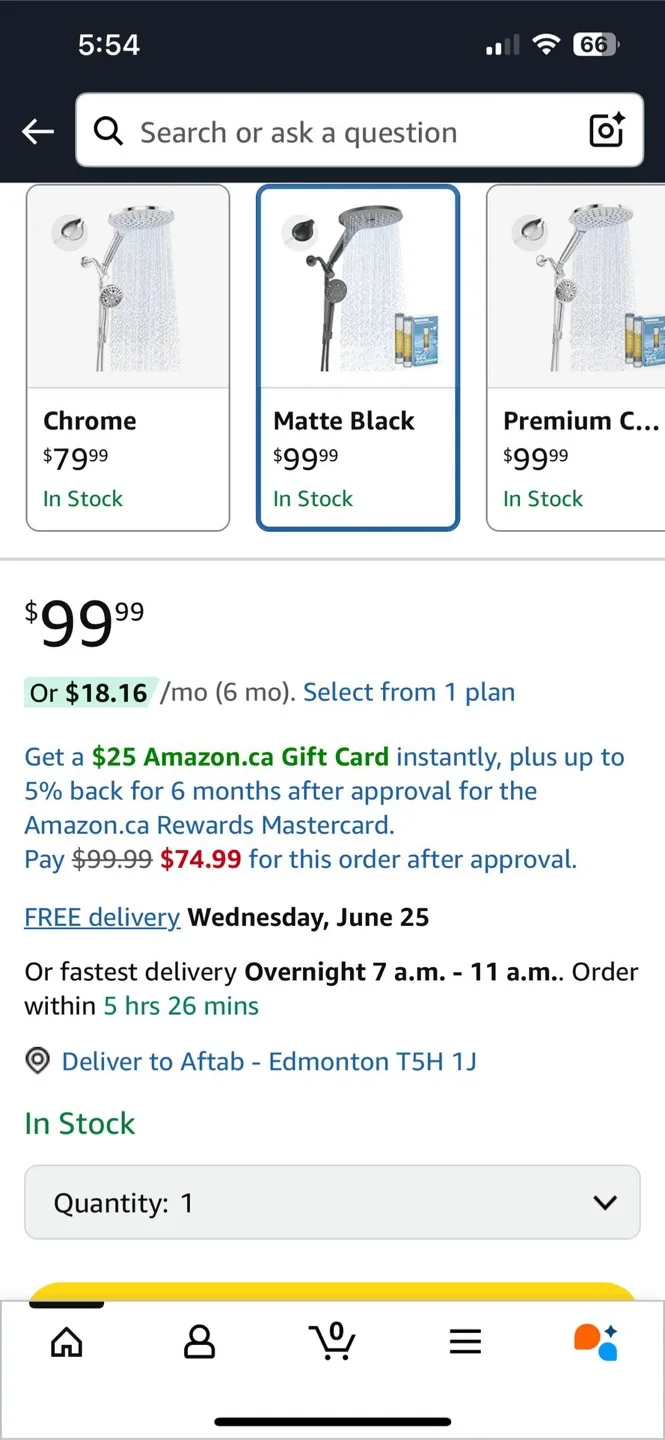665x1440 pixels.
Task: Click the Quantity dropdown chevron
Action: click(x=605, y=1202)
